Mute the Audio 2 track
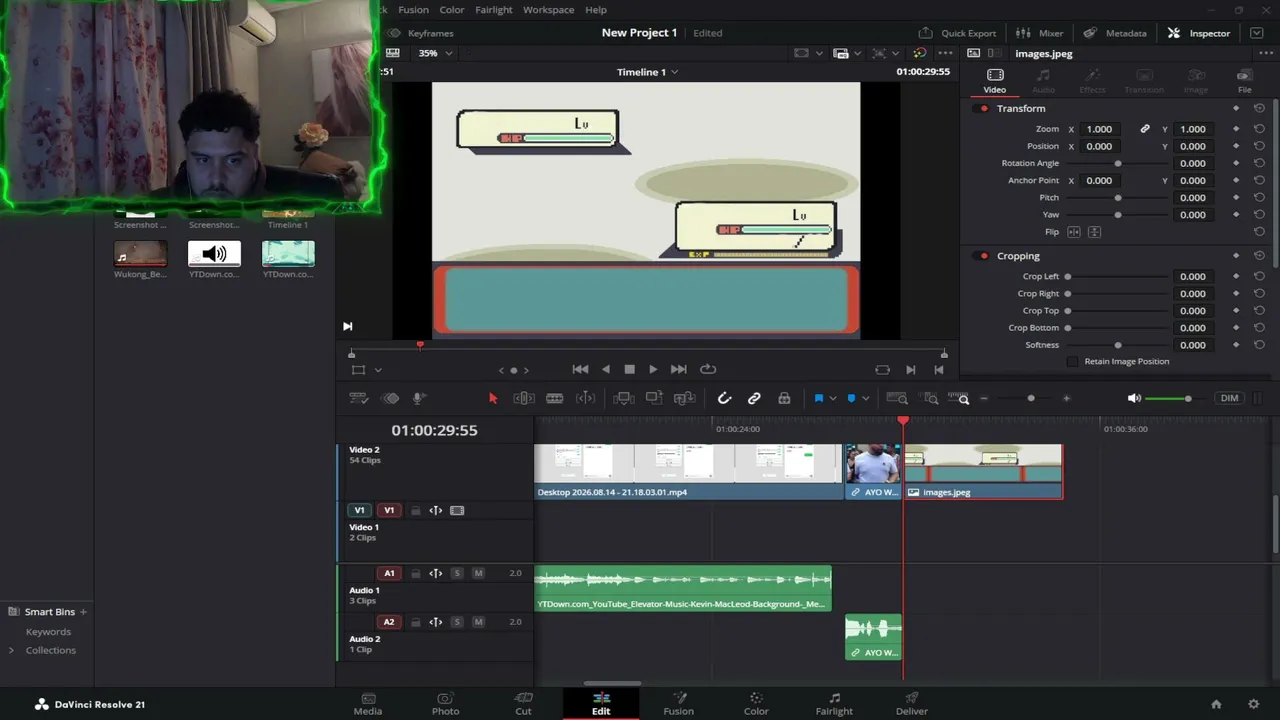1280x720 pixels. (478, 622)
